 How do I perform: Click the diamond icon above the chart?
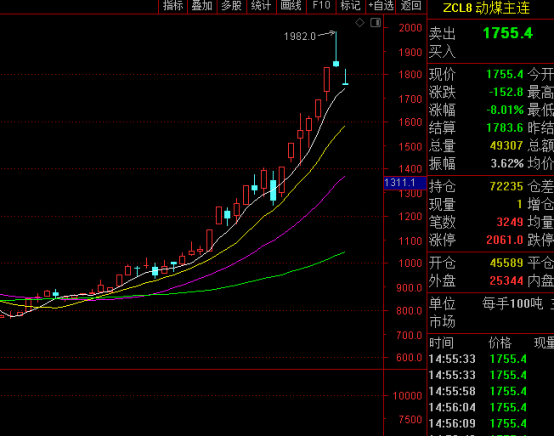[360, 23]
